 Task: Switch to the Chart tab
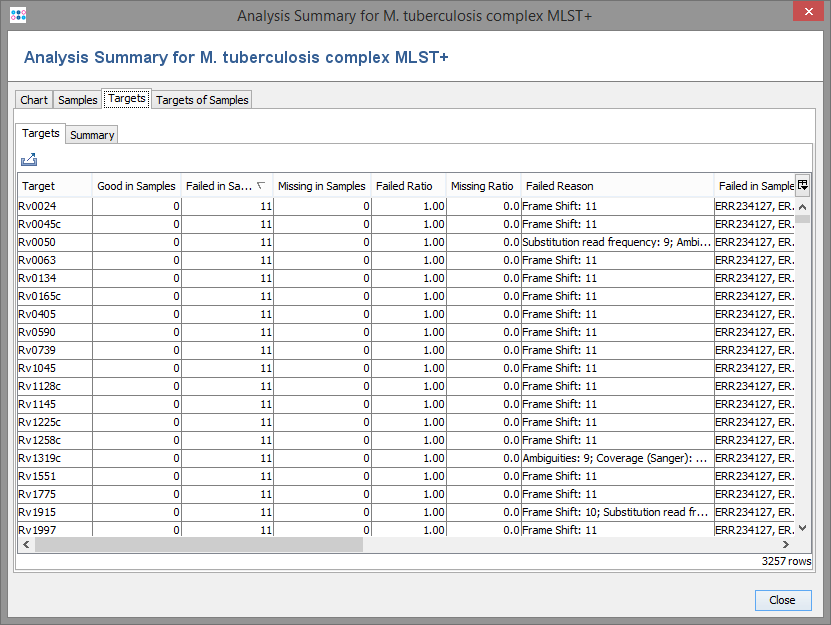click(x=34, y=100)
